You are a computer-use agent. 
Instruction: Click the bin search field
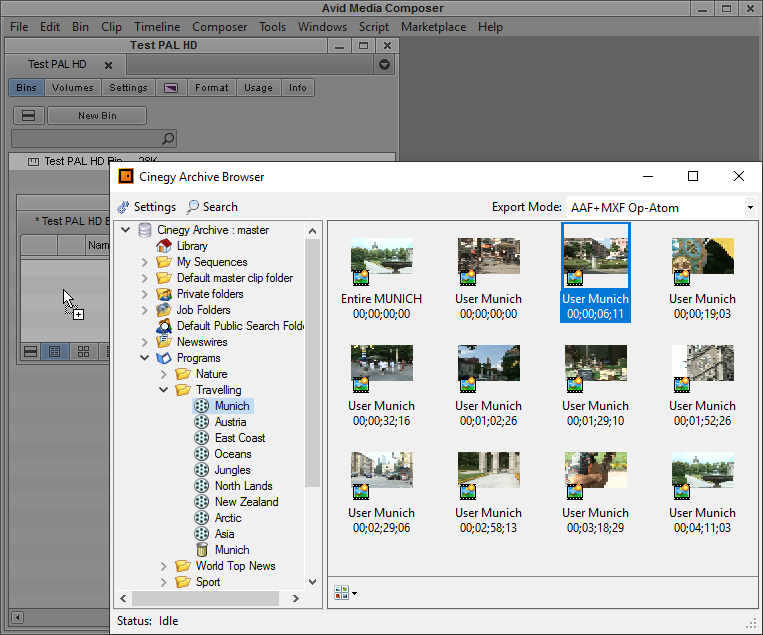click(x=93, y=139)
